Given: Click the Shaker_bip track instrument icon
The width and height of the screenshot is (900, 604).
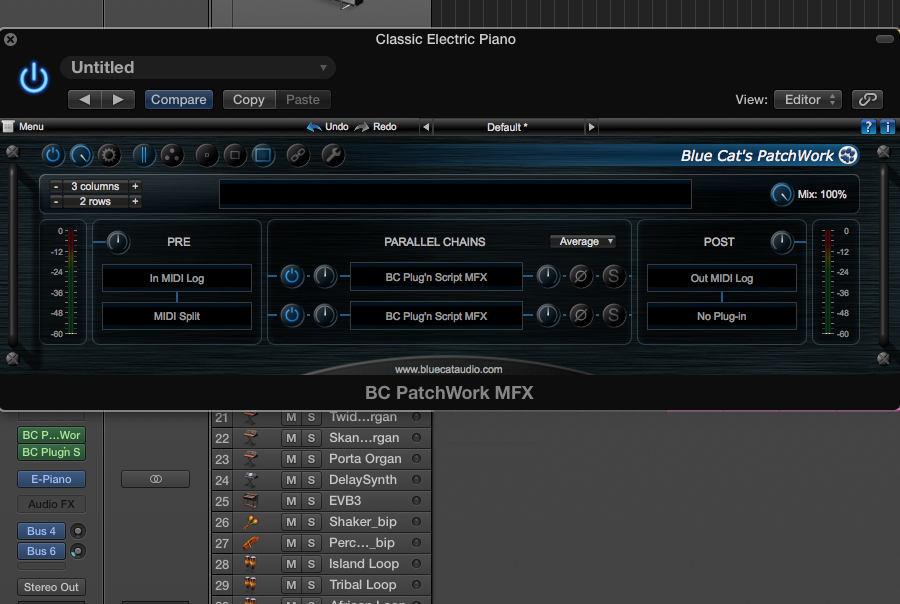Looking at the screenshot, I should coord(250,522).
